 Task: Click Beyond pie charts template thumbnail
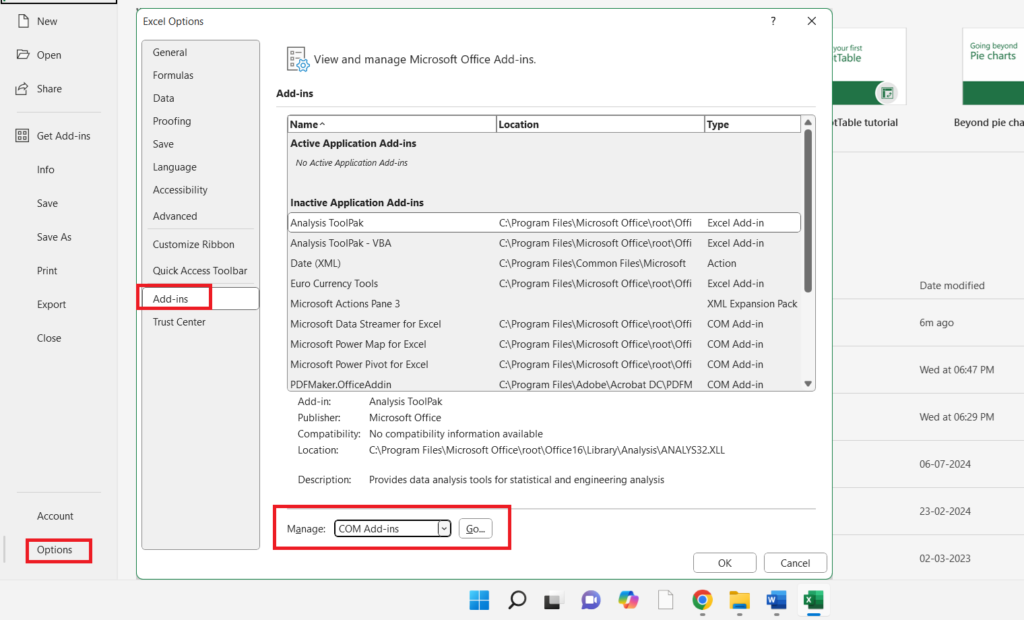coord(993,66)
